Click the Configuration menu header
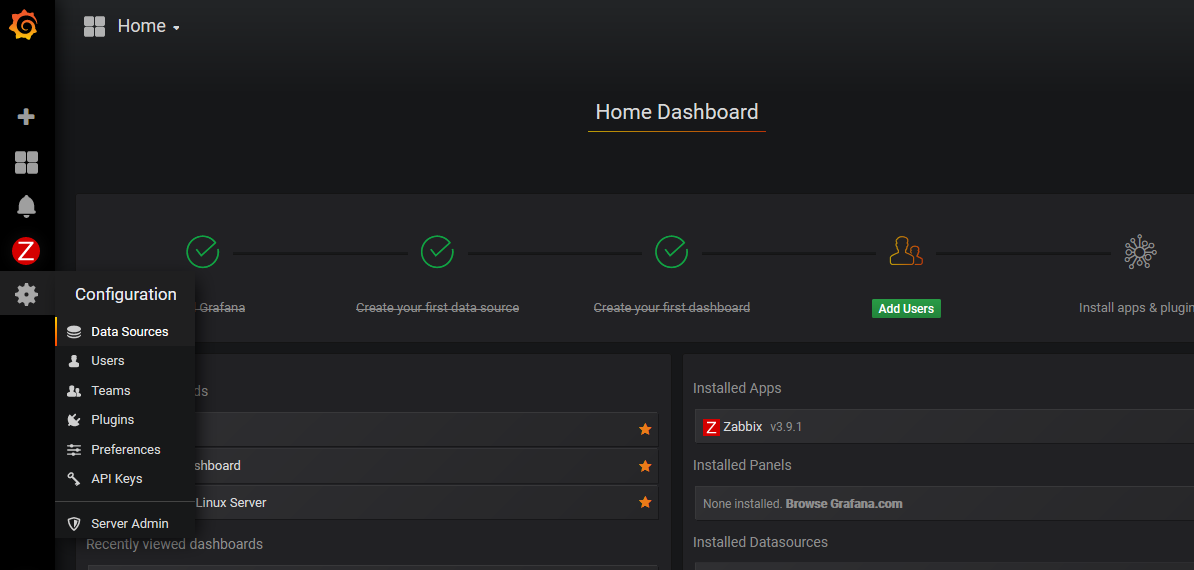This screenshot has height=570, width=1194. pos(126,294)
